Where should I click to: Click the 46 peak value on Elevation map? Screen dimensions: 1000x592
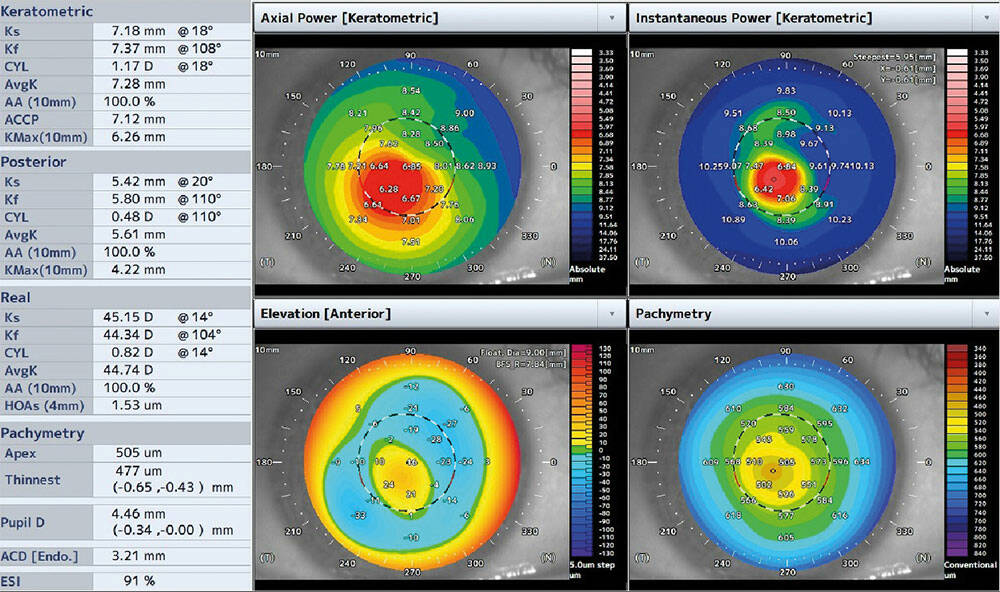[x=410, y=462]
